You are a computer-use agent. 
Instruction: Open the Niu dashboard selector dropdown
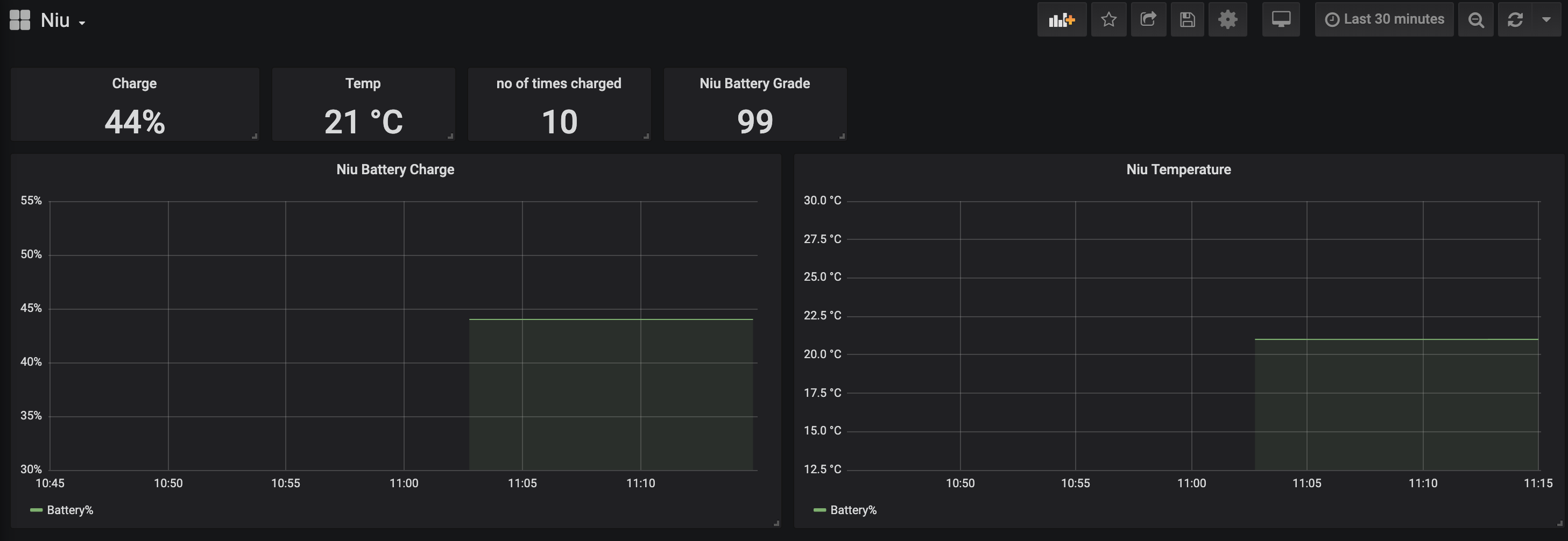63,20
